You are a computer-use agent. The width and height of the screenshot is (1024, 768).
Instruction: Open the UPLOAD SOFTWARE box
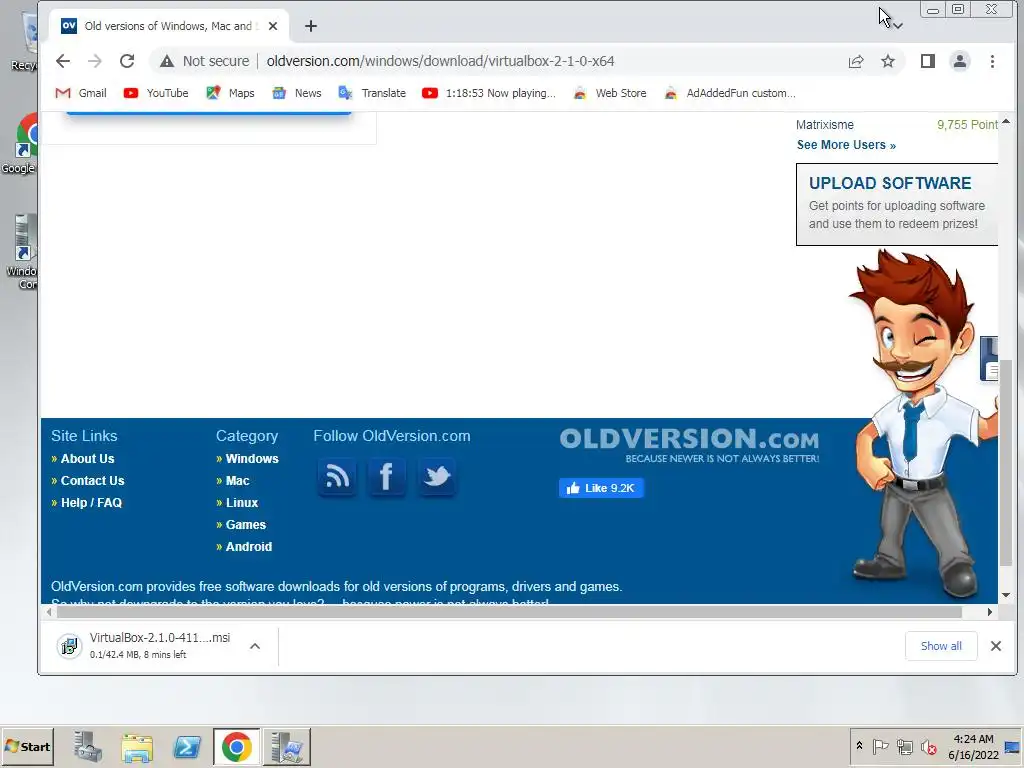click(897, 204)
